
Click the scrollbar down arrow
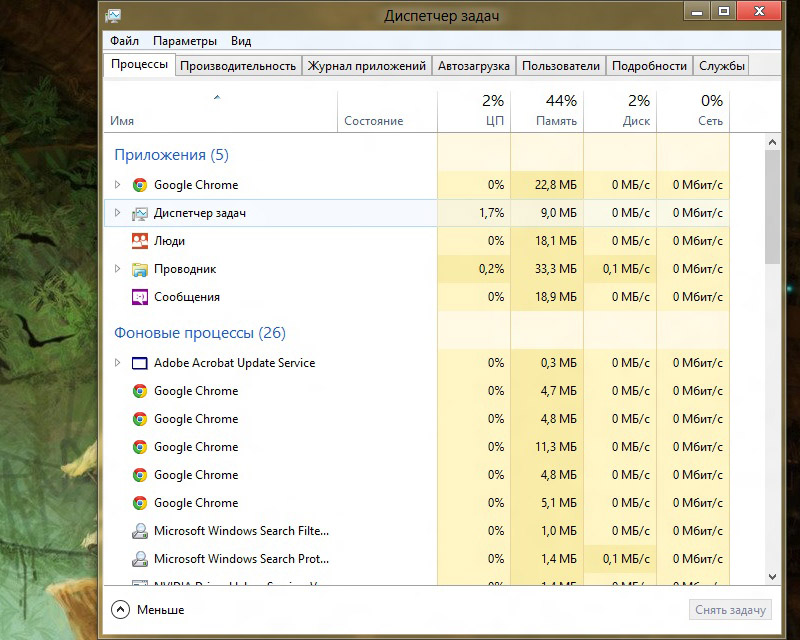click(772, 577)
